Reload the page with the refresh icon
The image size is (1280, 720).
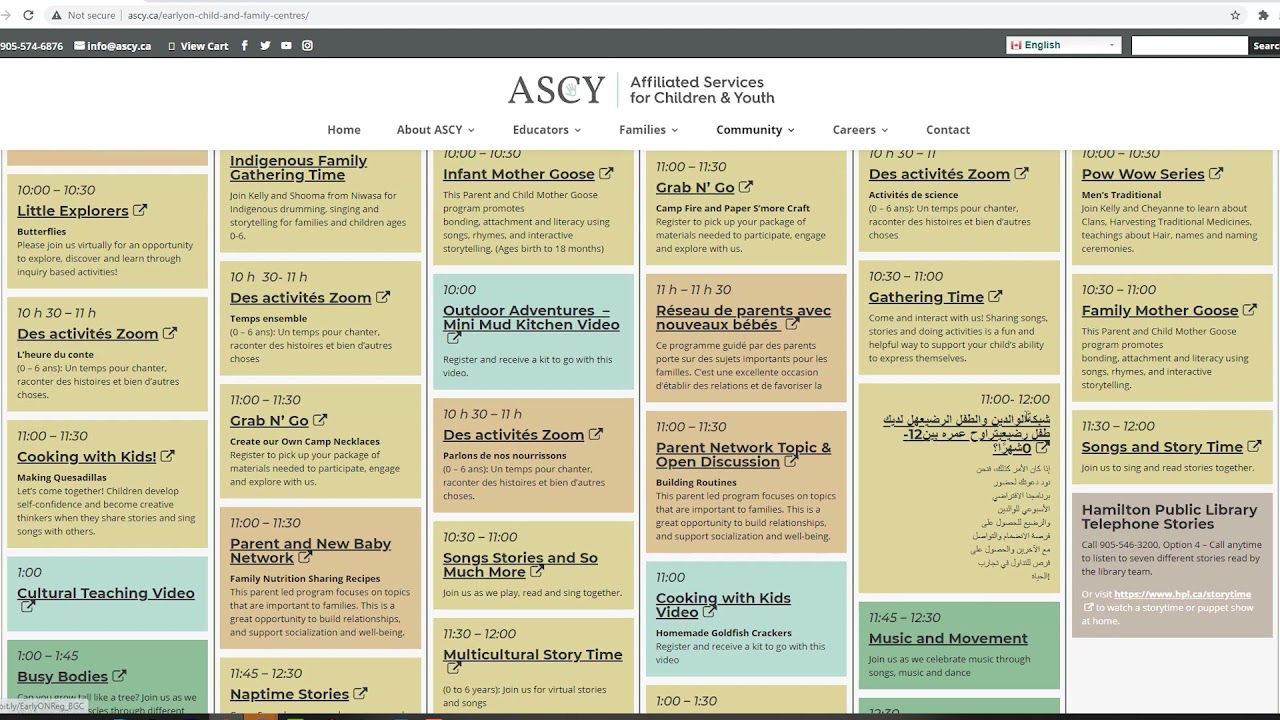(28, 15)
